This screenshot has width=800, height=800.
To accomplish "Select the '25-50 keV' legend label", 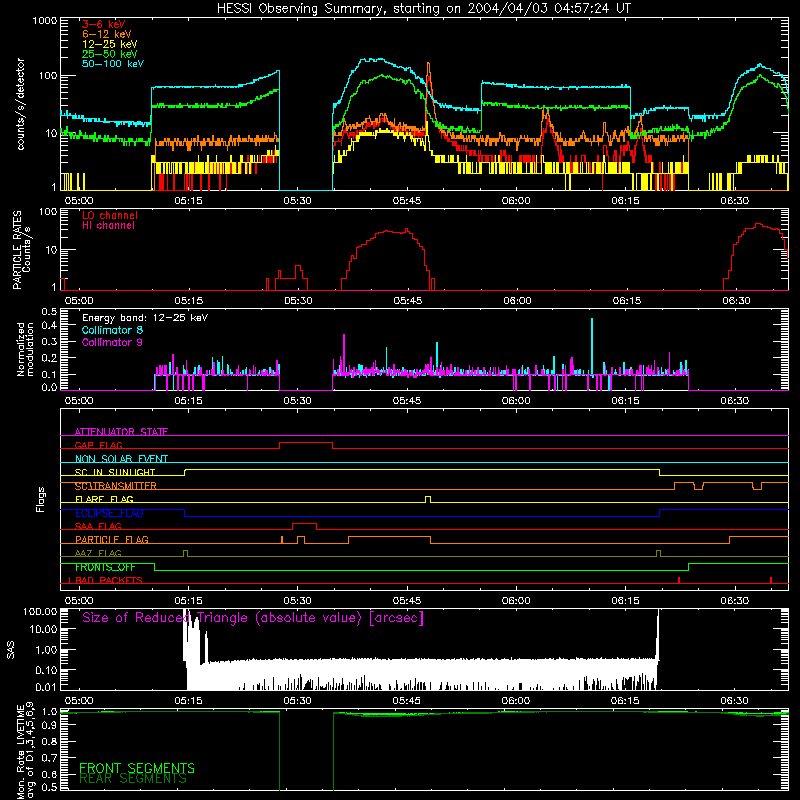I will 110,54.
